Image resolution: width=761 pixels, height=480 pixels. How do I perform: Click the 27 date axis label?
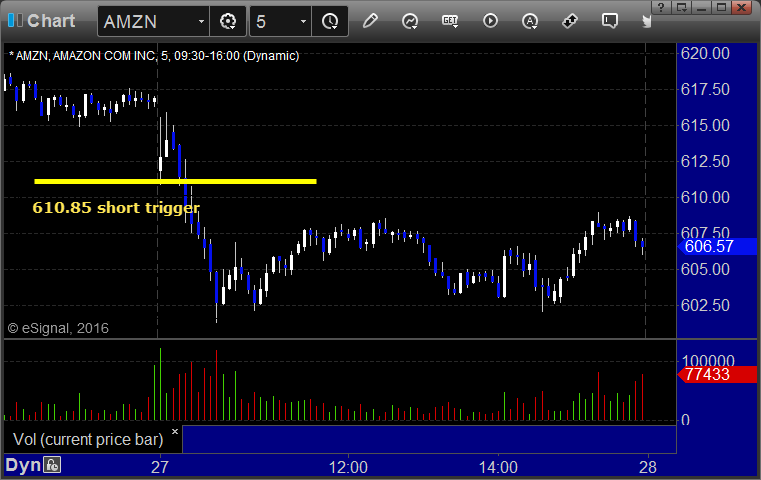160,467
